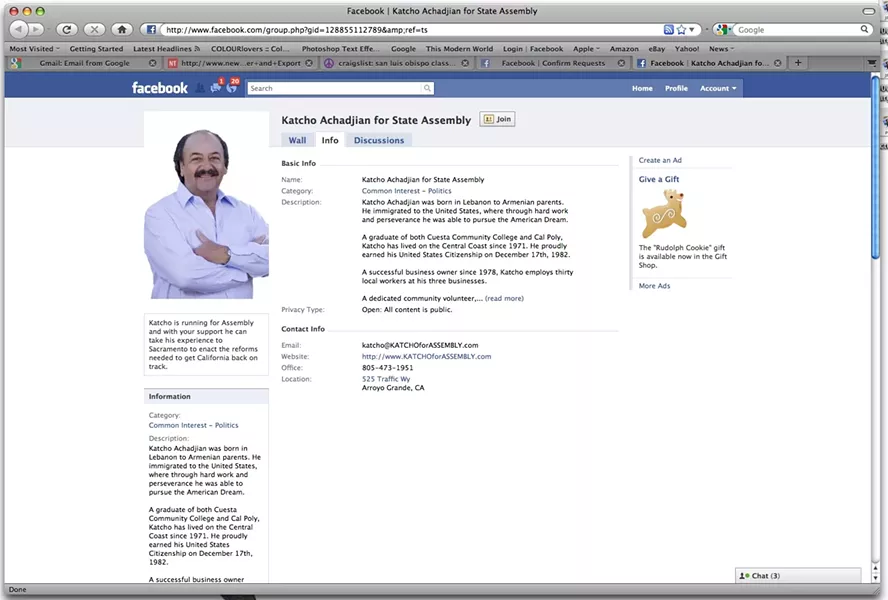The height and width of the screenshot is (600, 888).
Task: Close the Facebook Confirm Requests tab
Action: [x=621, y=63]
